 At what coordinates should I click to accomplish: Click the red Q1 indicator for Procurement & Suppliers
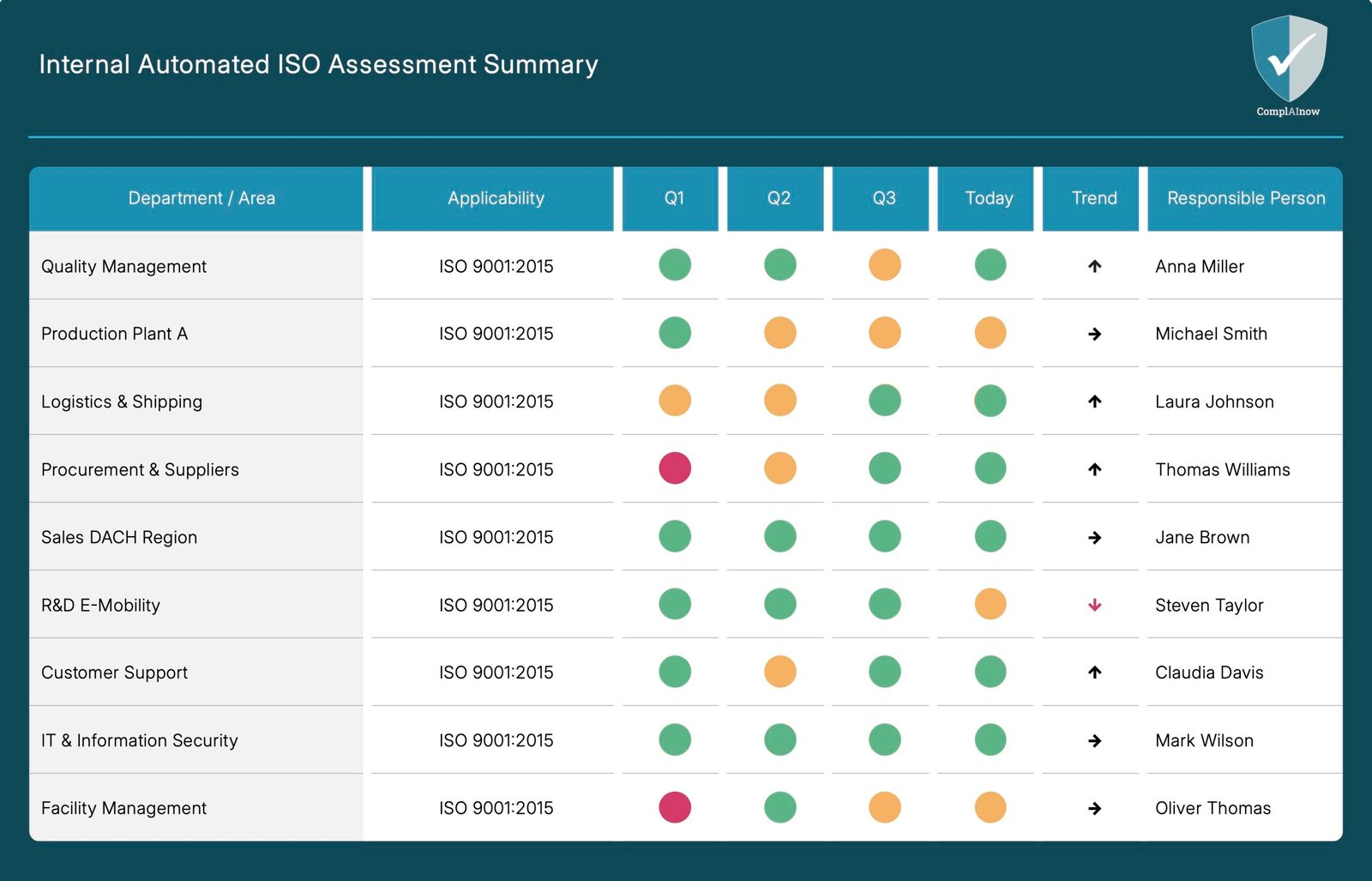coord(674,468)
